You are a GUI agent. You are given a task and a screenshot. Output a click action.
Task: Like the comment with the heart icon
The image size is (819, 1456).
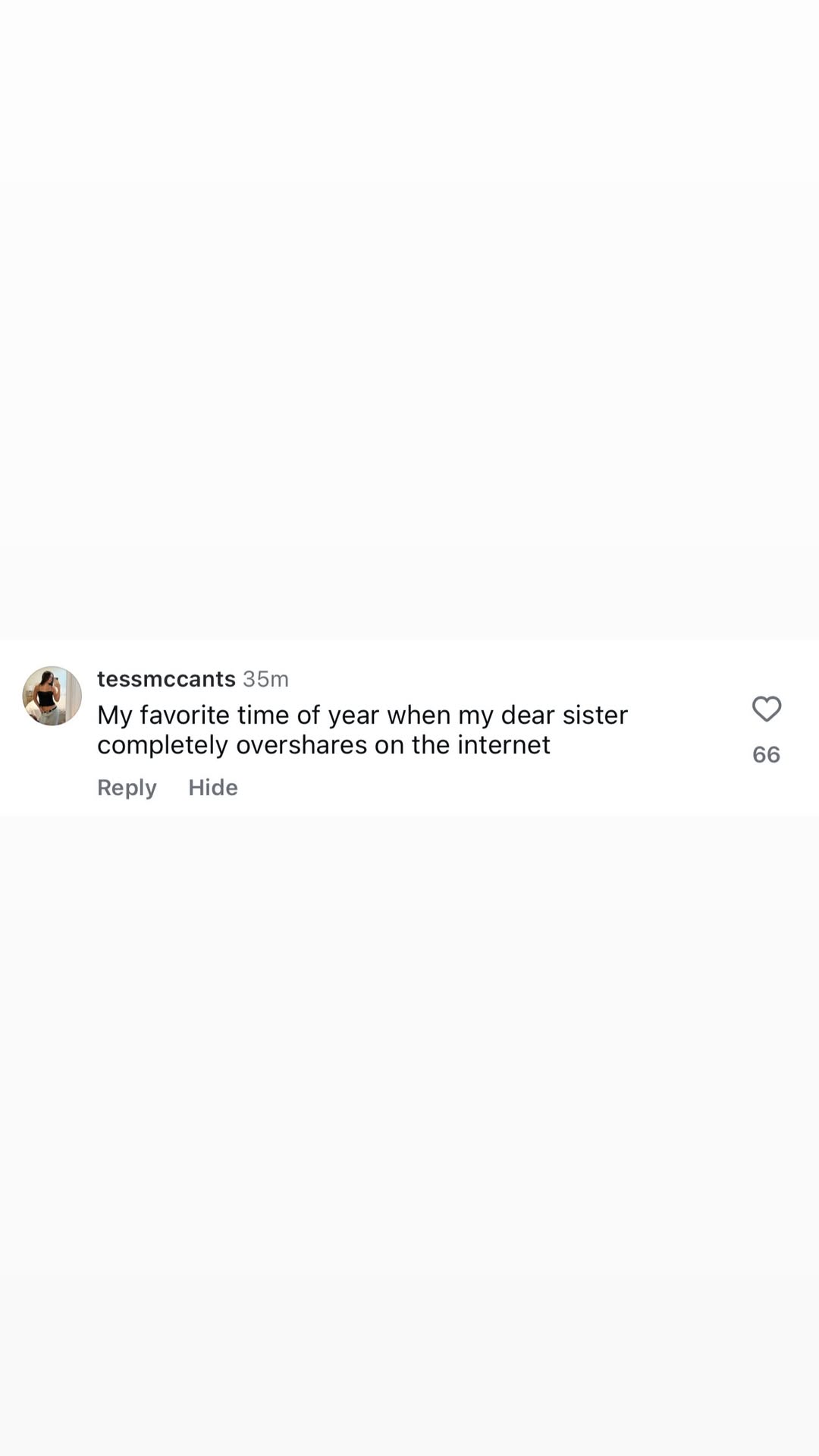766,709
